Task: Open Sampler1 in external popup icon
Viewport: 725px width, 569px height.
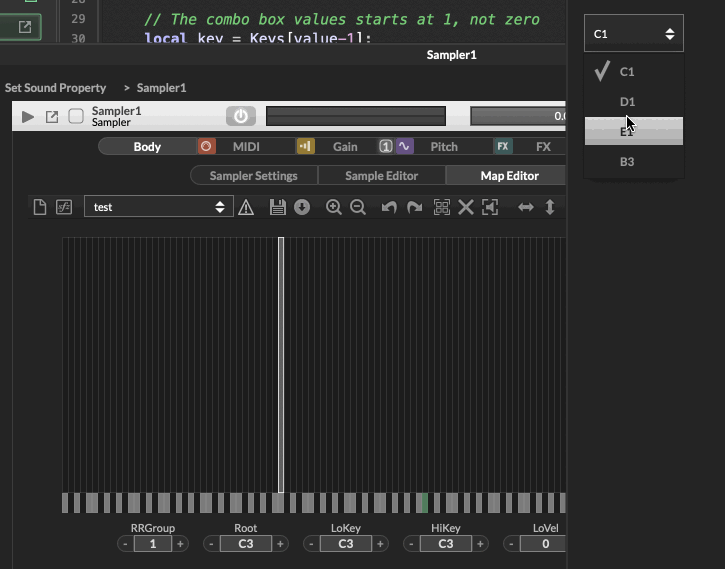Action: coord(52,116)
